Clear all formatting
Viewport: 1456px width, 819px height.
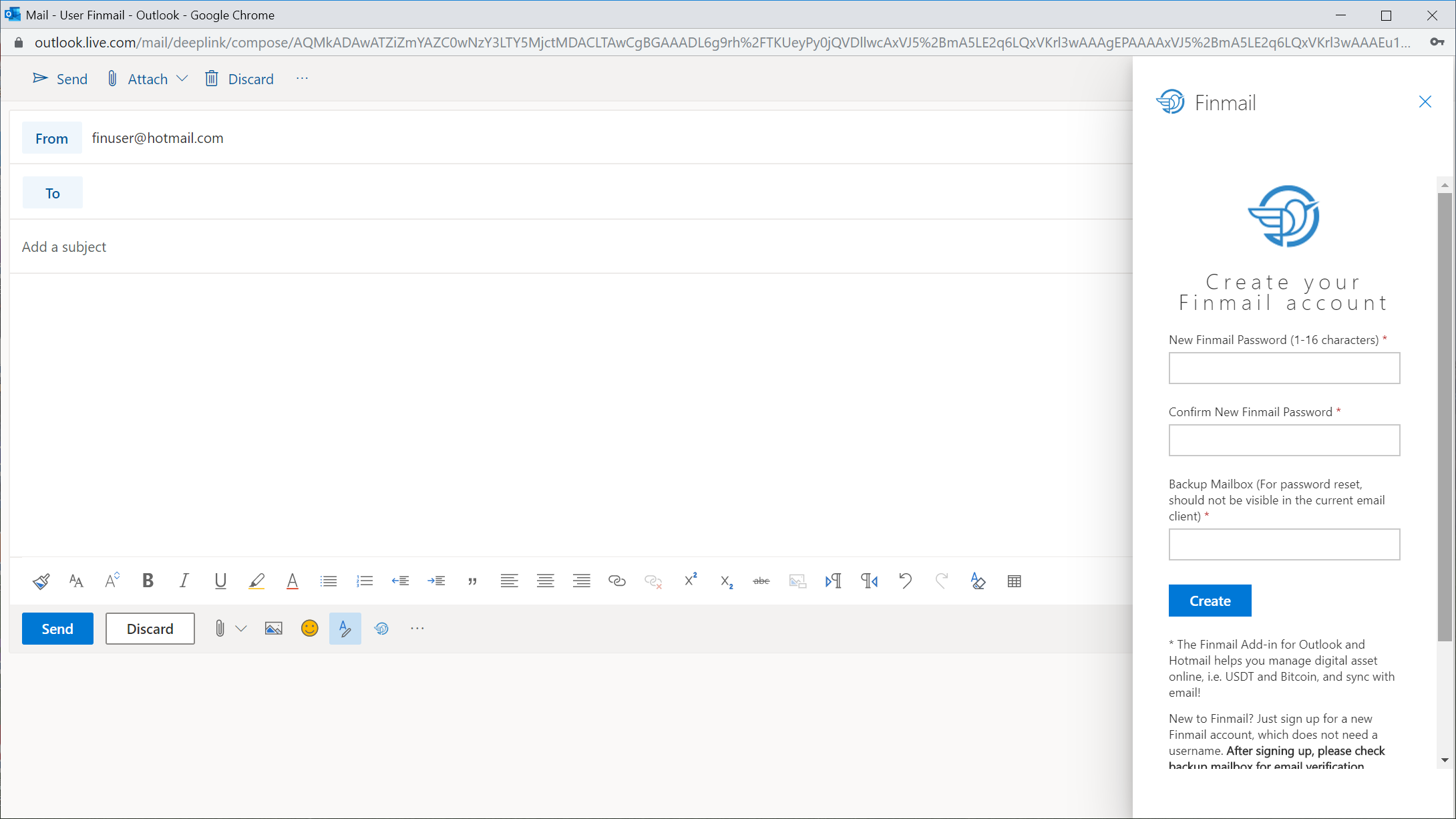click(x=978, y=581)
